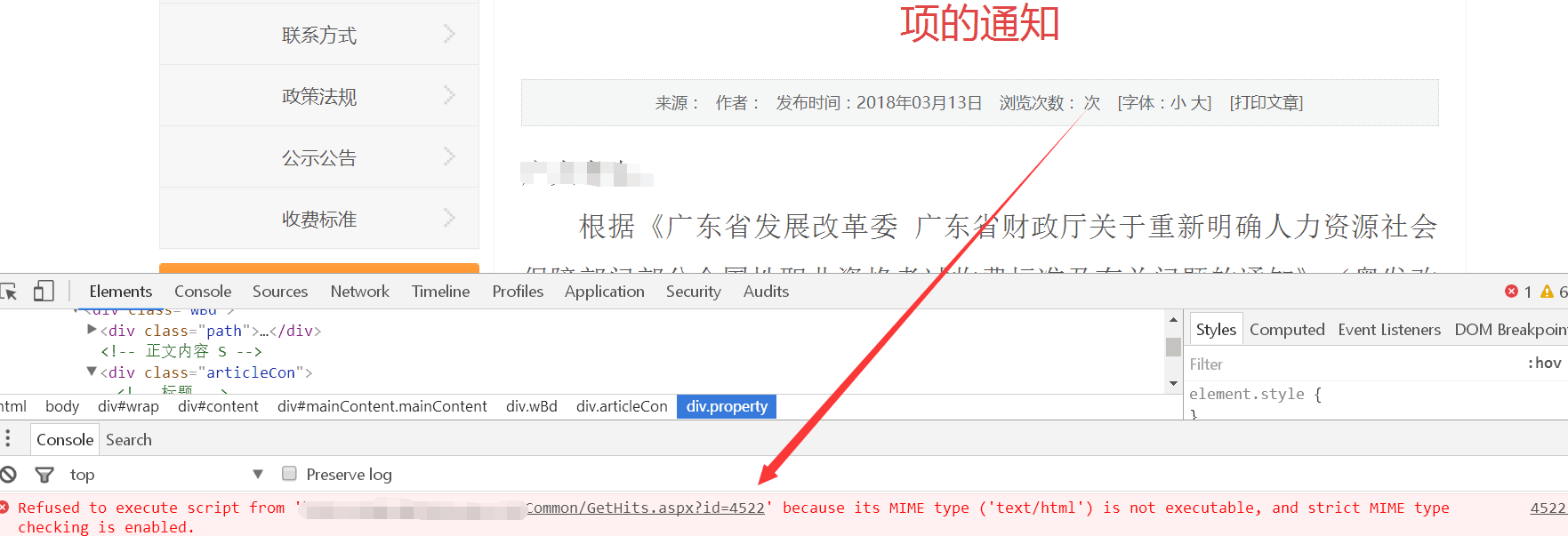Screen dimensions: 1568x536
Task: Click the red error count icon
Action: tap(1511, 292)
